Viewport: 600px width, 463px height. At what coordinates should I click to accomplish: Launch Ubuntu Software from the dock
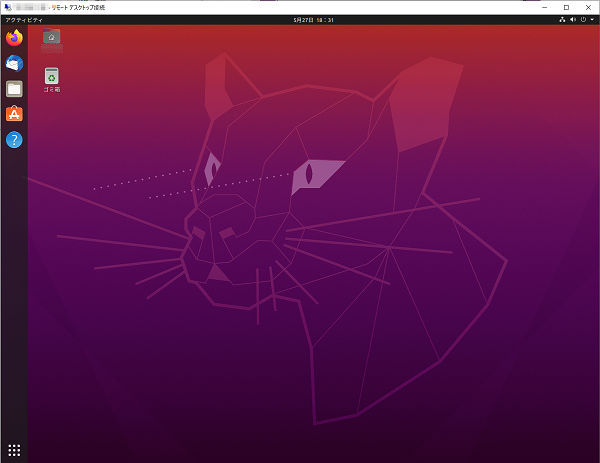[x=14, y=114]
